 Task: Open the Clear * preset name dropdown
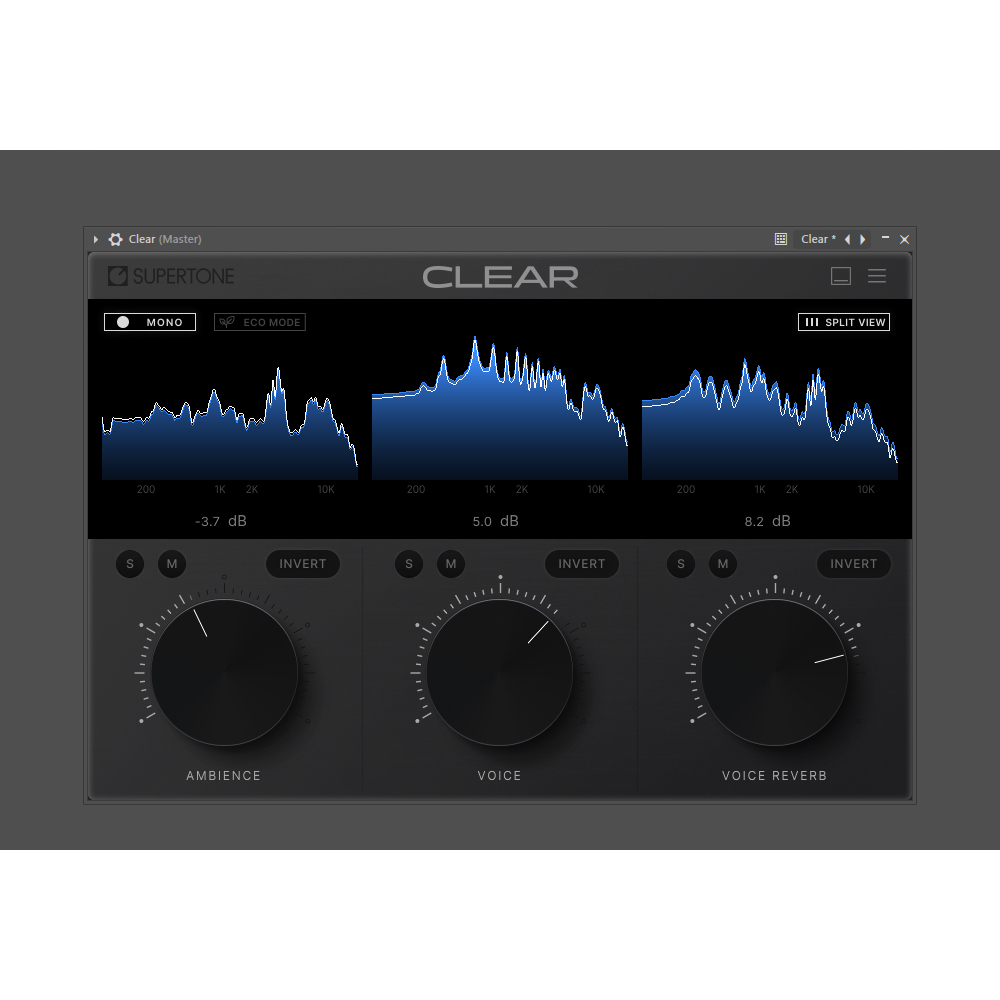click(818, 239)
